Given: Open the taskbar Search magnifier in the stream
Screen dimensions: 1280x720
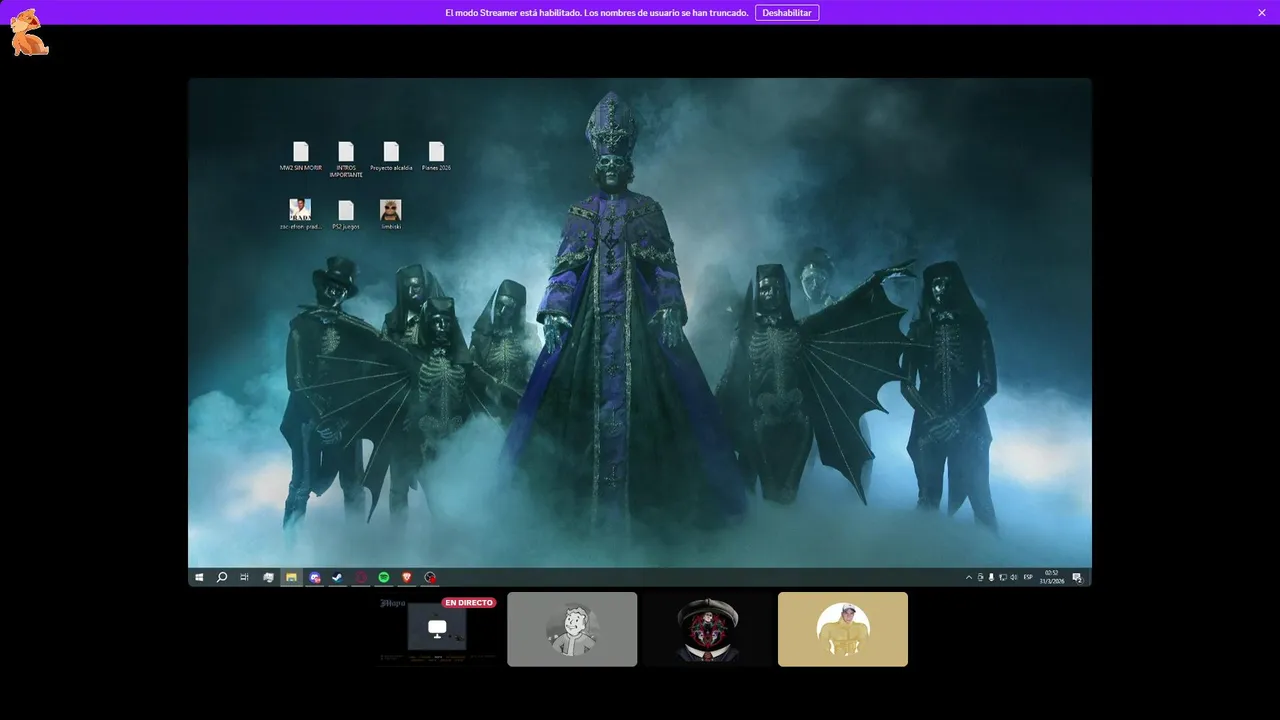Looking at the screenshot, I should [222, 577].
